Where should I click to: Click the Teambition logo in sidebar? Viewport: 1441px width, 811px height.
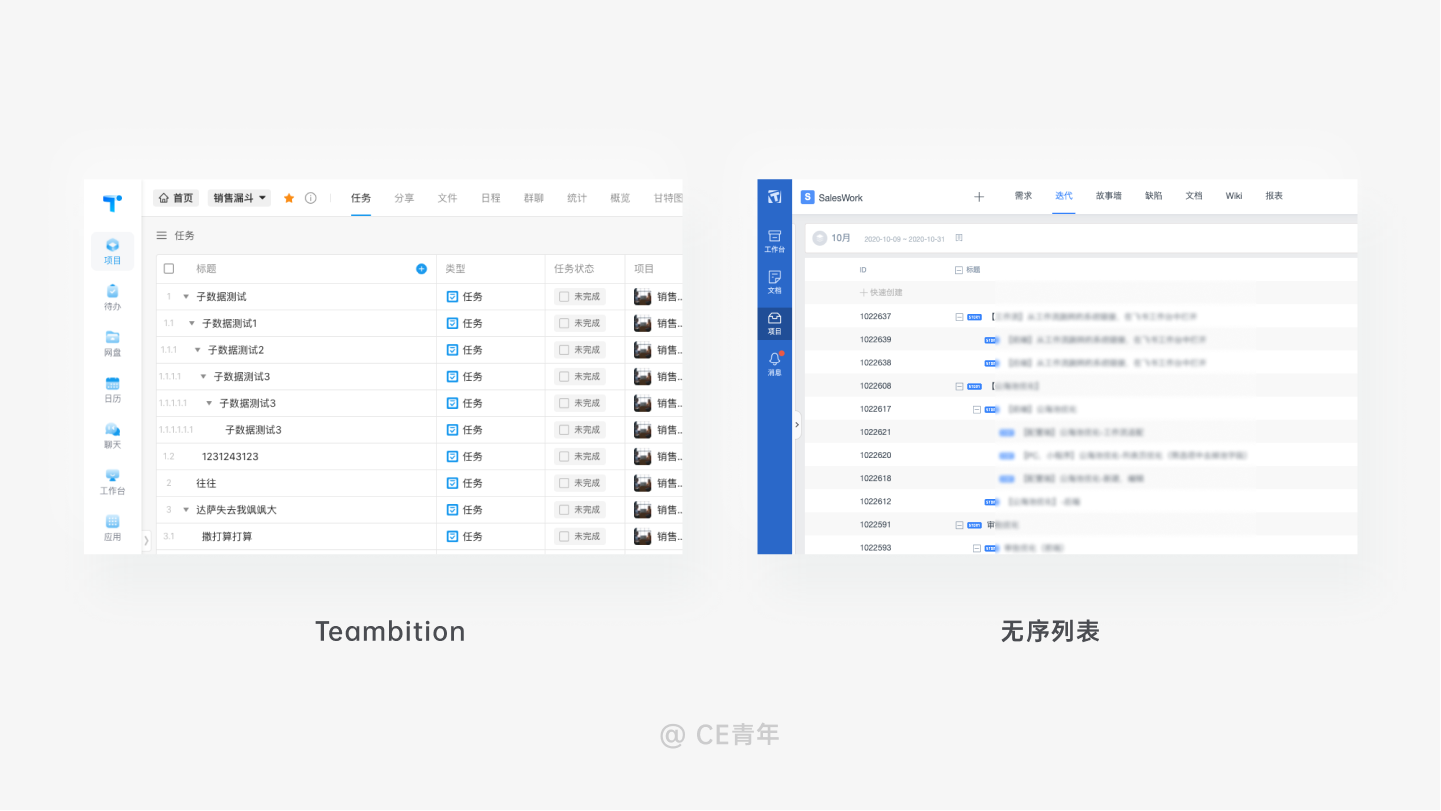click(x=112, y=203)
